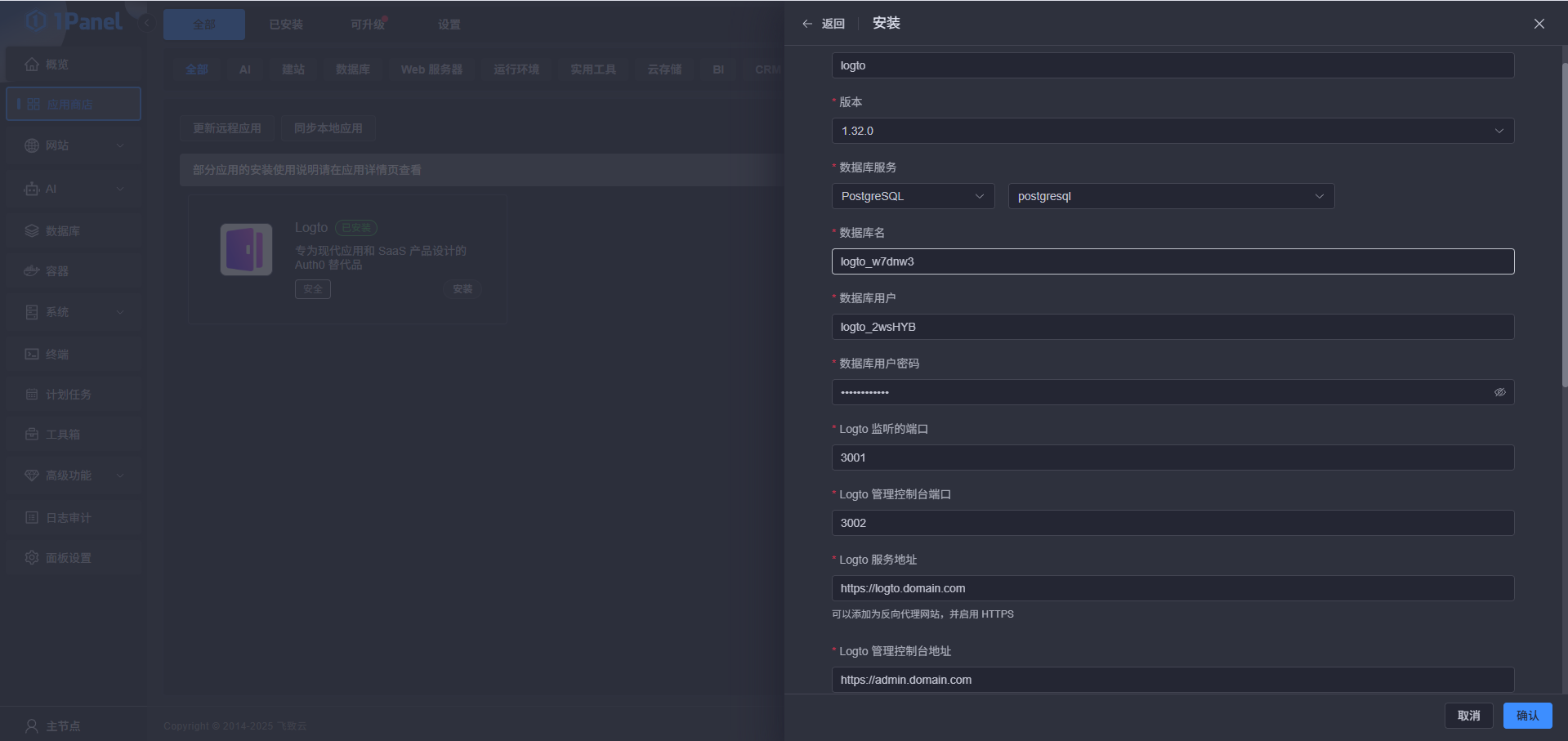Open the container (容器) docker icon
1568x741 pixels.
click(x=32, y=271)
